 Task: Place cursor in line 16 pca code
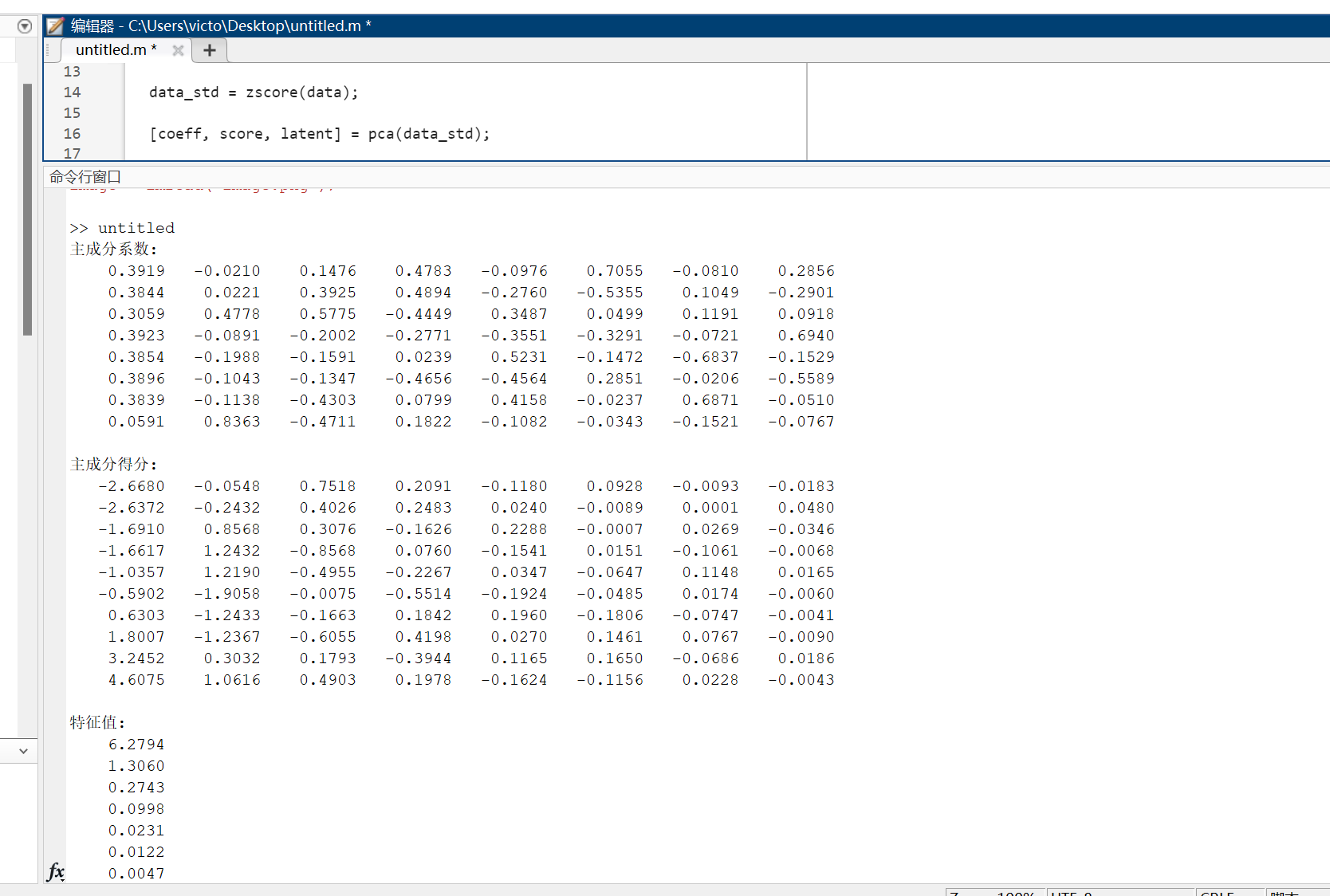(x=319, y=134)
